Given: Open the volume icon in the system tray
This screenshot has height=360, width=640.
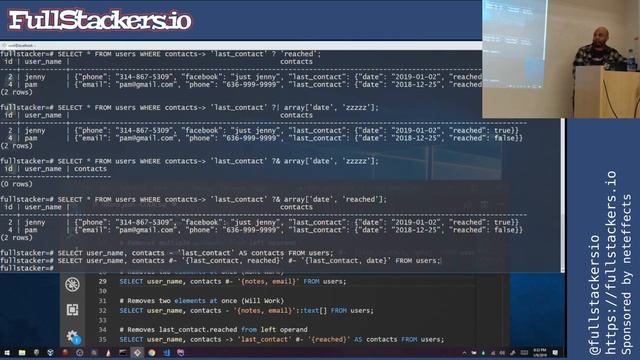Looking at the screenshot, I should (502, 353).
